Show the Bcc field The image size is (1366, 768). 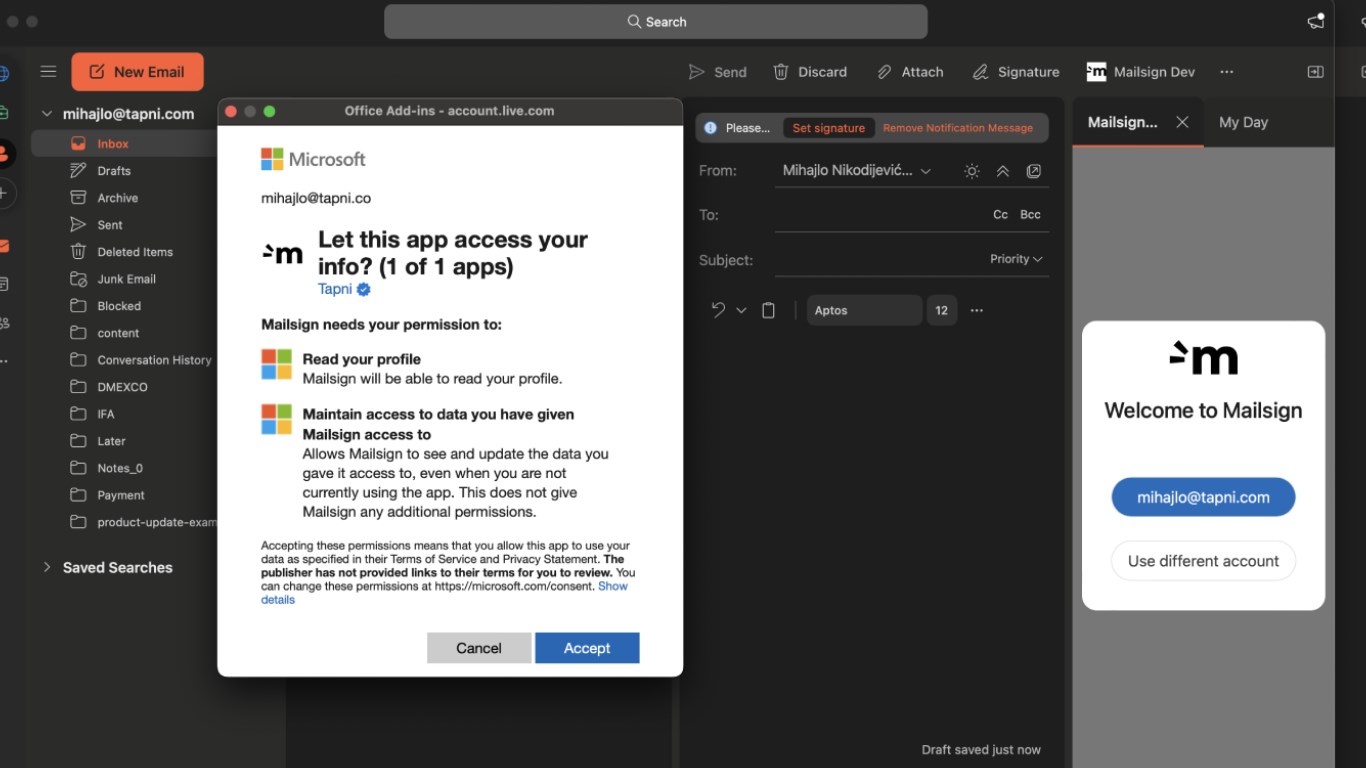point(1030,215)
